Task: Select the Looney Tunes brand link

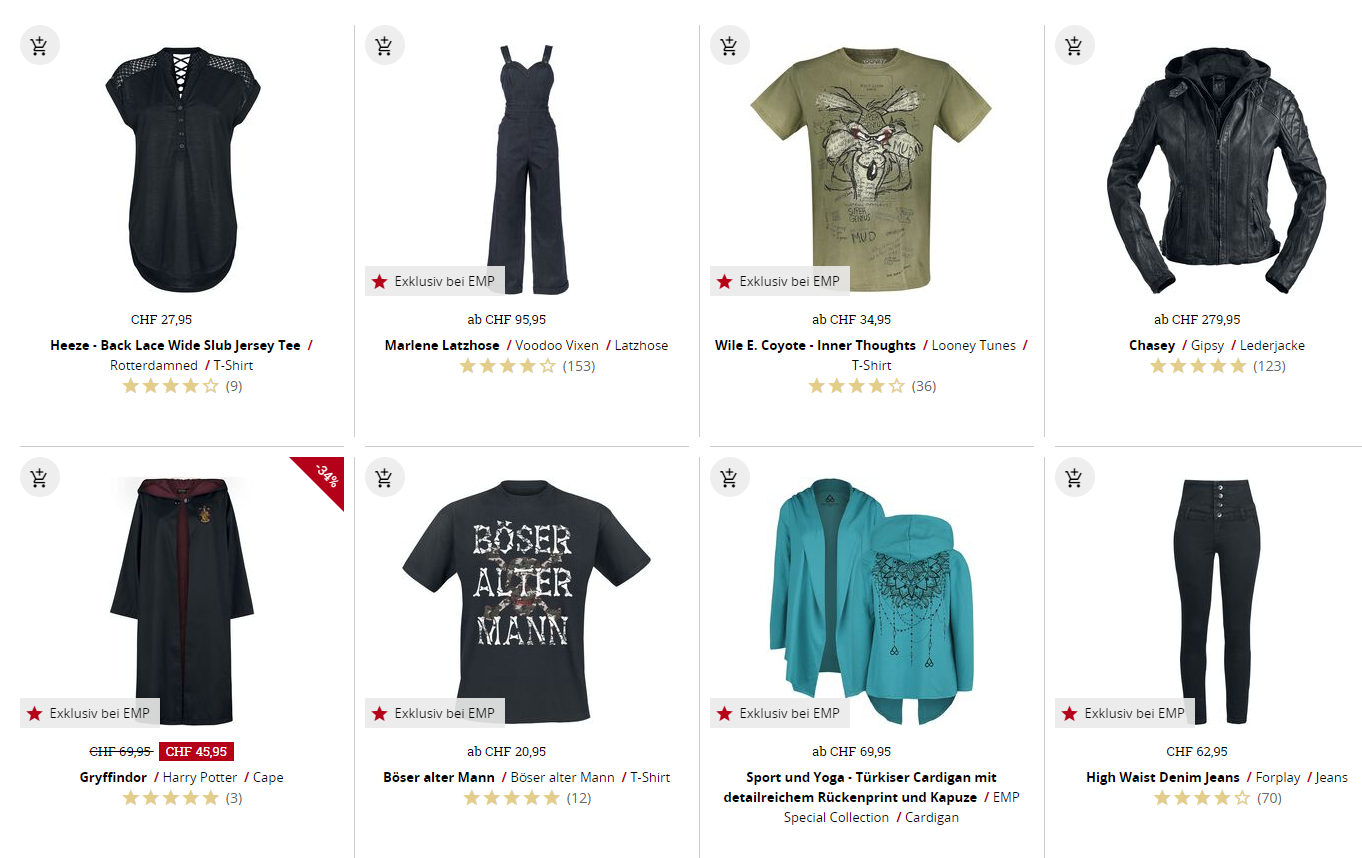Action: click(973, 345)
